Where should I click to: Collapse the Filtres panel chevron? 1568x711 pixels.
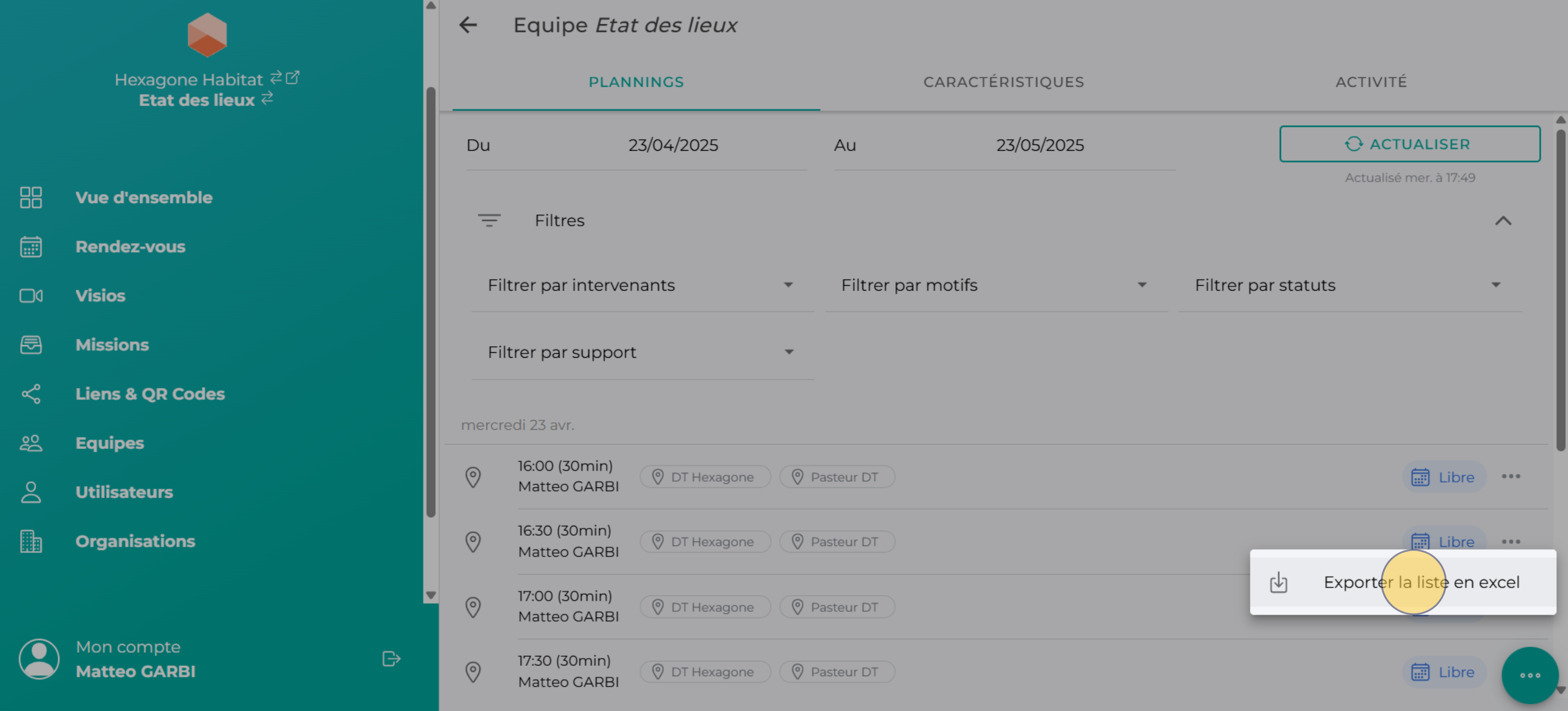click(1503, 221)
